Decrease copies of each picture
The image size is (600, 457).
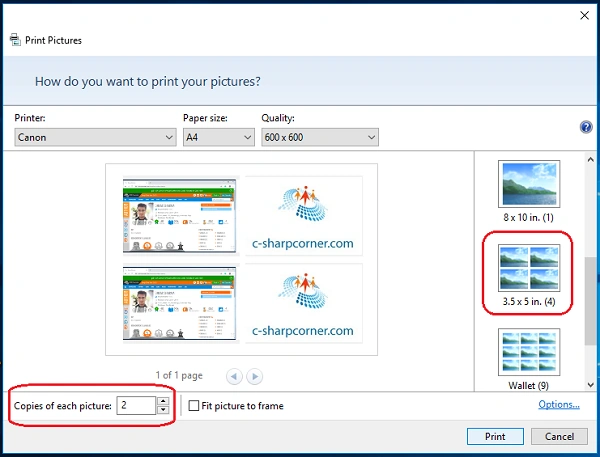pos(163,410)
